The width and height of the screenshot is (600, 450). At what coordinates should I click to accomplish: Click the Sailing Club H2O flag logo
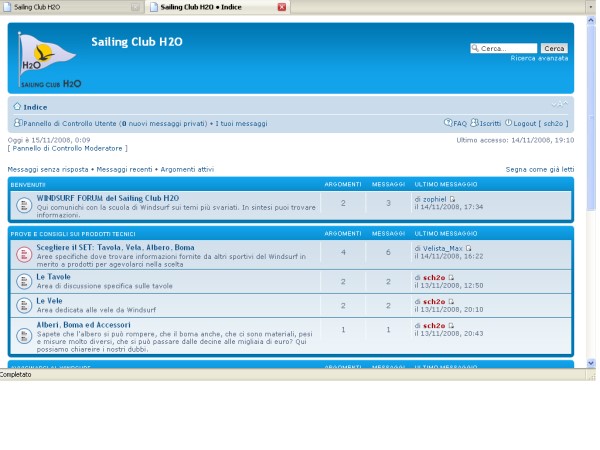[x=46, y=62]
